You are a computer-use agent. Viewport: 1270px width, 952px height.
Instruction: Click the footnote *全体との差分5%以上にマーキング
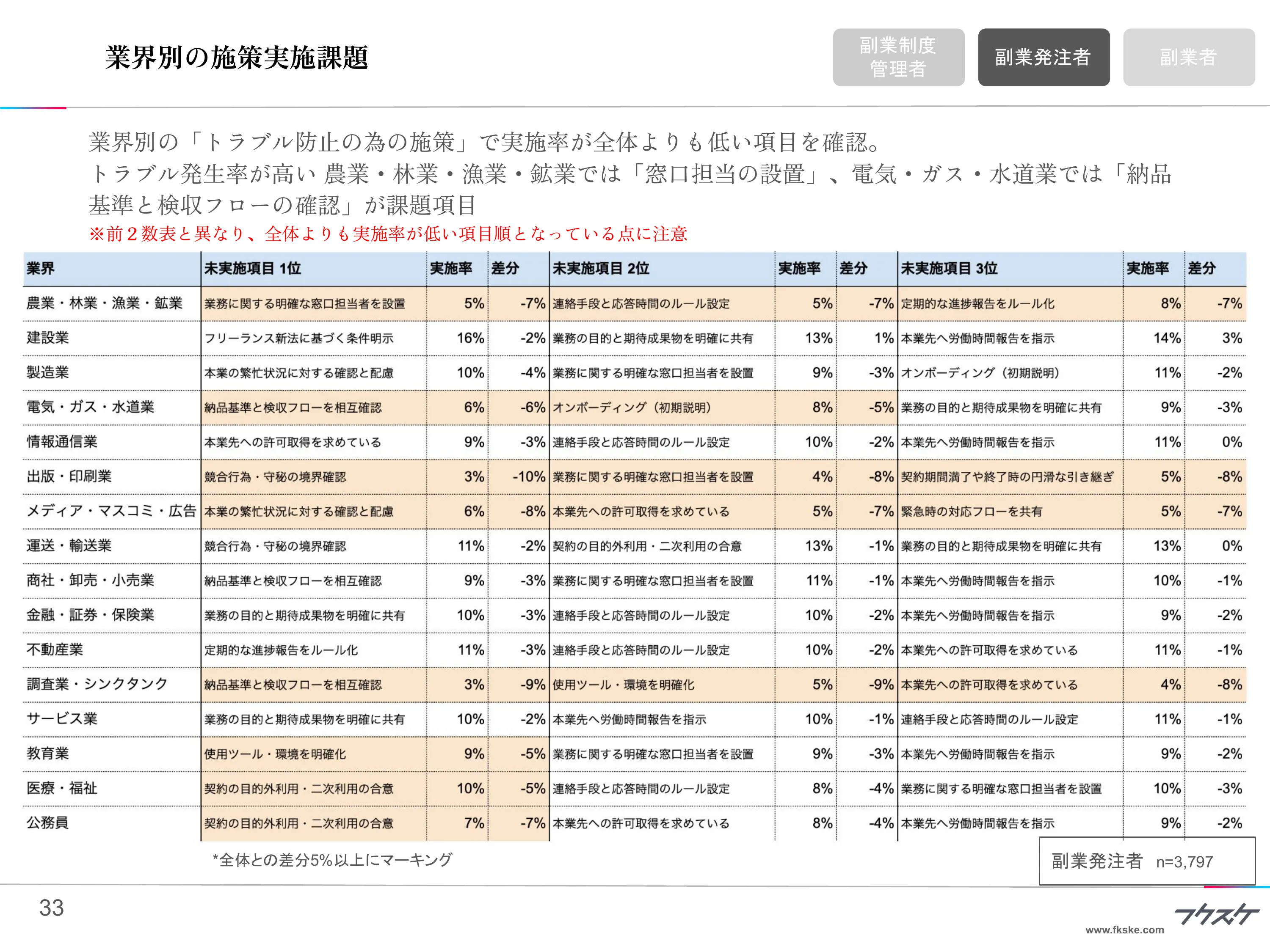pyautogui.click(x=332, y=860)
